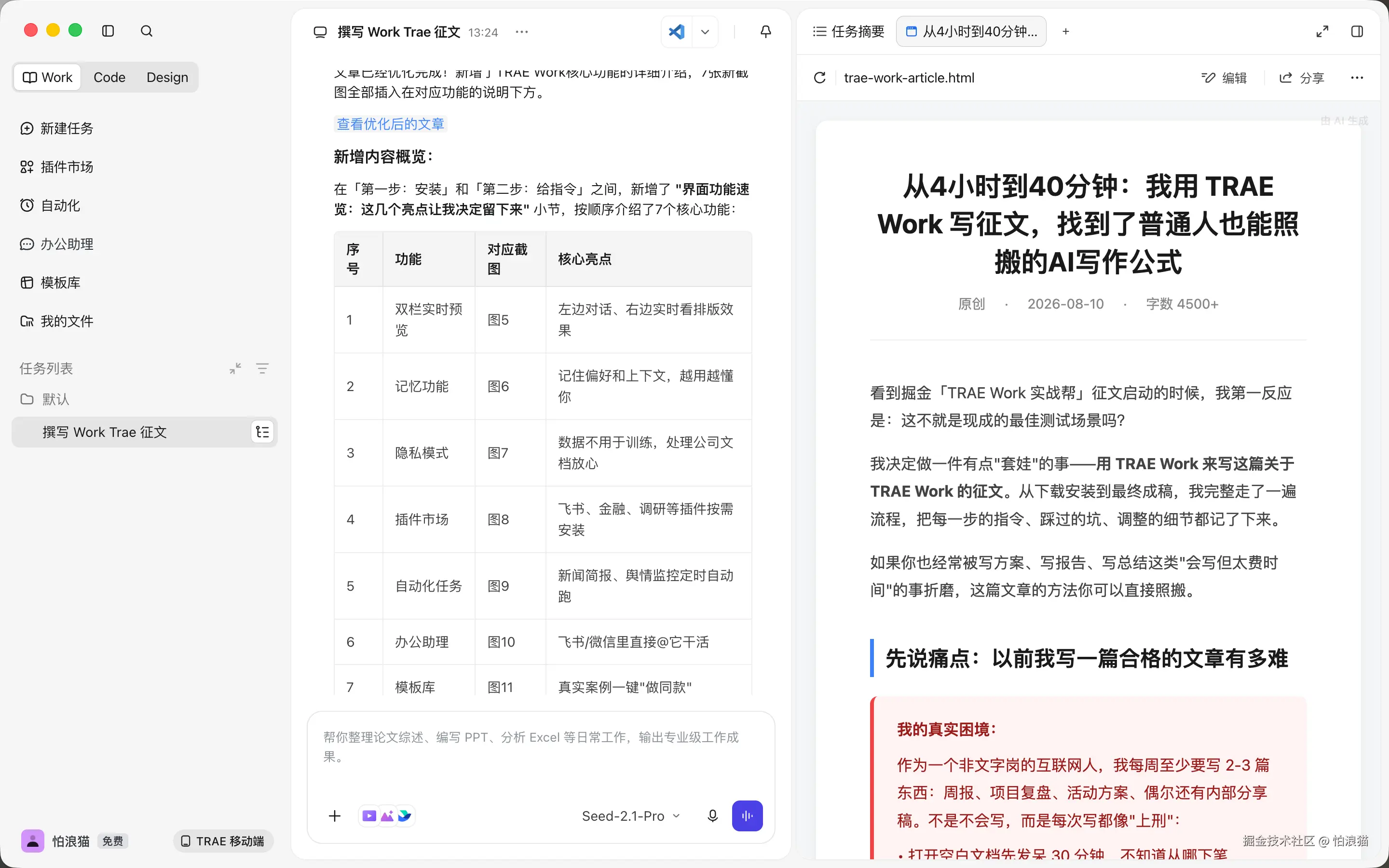Image resolution: width=1389 pixels, height=868 pixels.
Task: Click the article date 2026-08-10
Action: (1065, 304)
